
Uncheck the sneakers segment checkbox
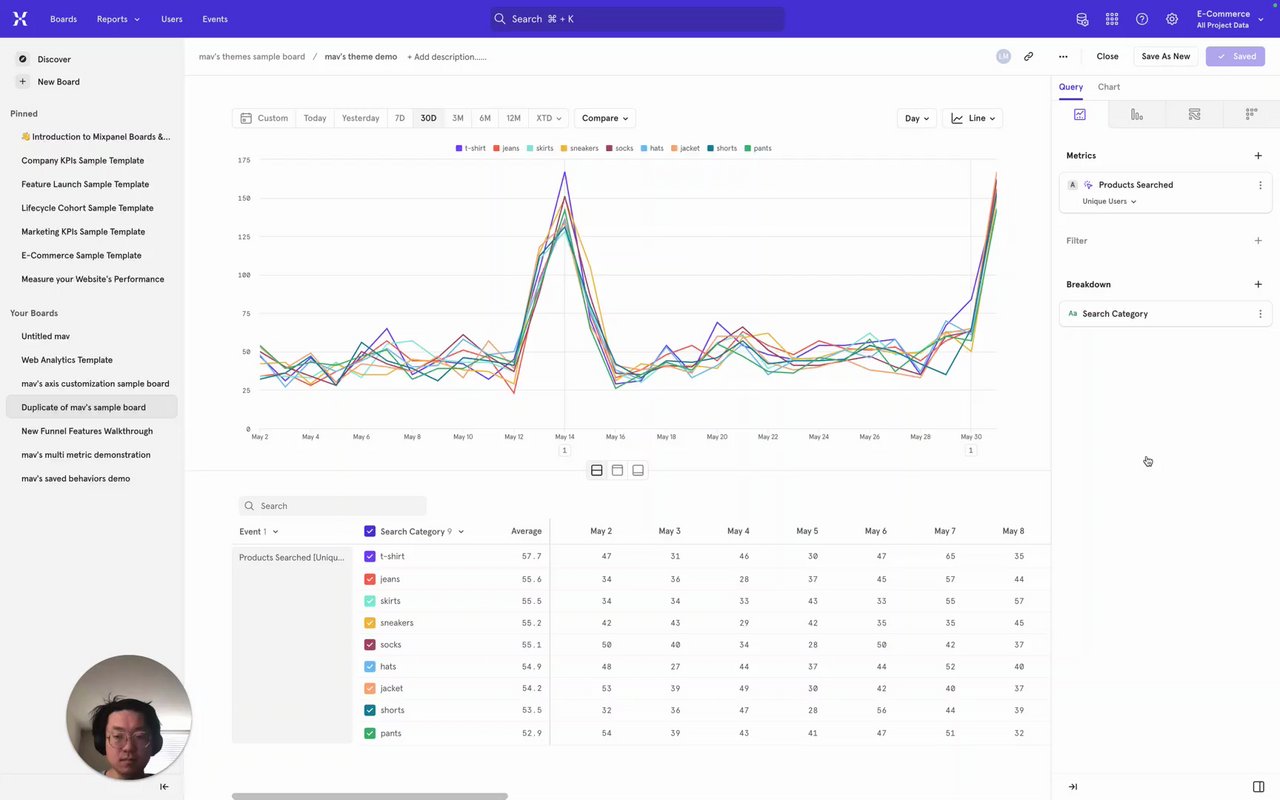point(370,623)
